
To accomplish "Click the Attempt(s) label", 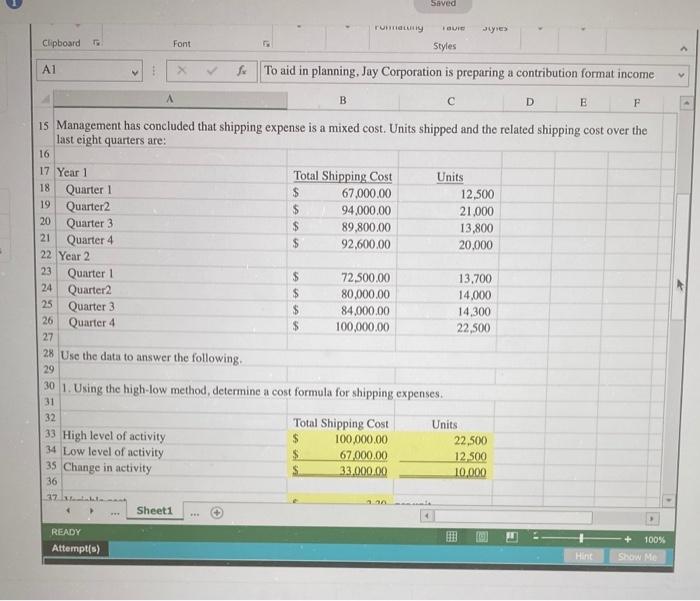I will [x=76, y=548].
